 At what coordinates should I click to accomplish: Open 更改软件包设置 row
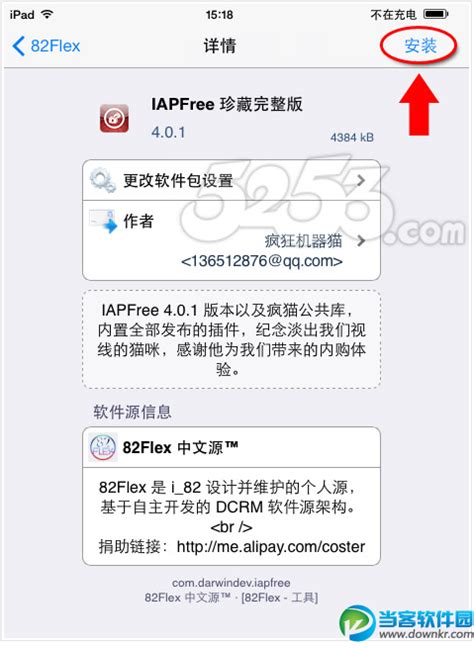(231, 180)
